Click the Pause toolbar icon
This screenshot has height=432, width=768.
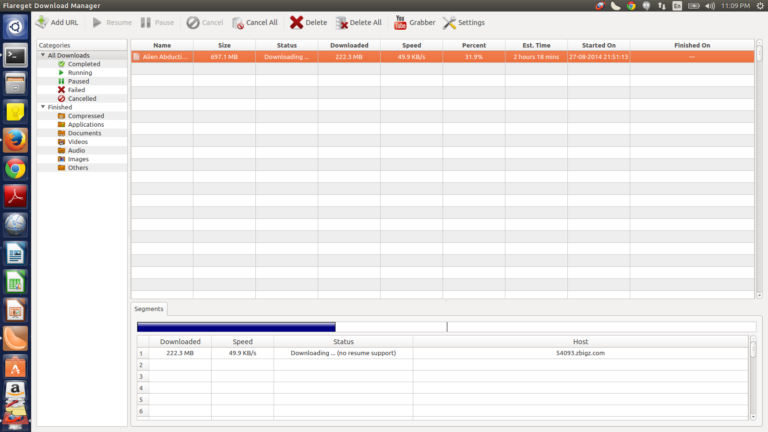[x=146, y=23]
